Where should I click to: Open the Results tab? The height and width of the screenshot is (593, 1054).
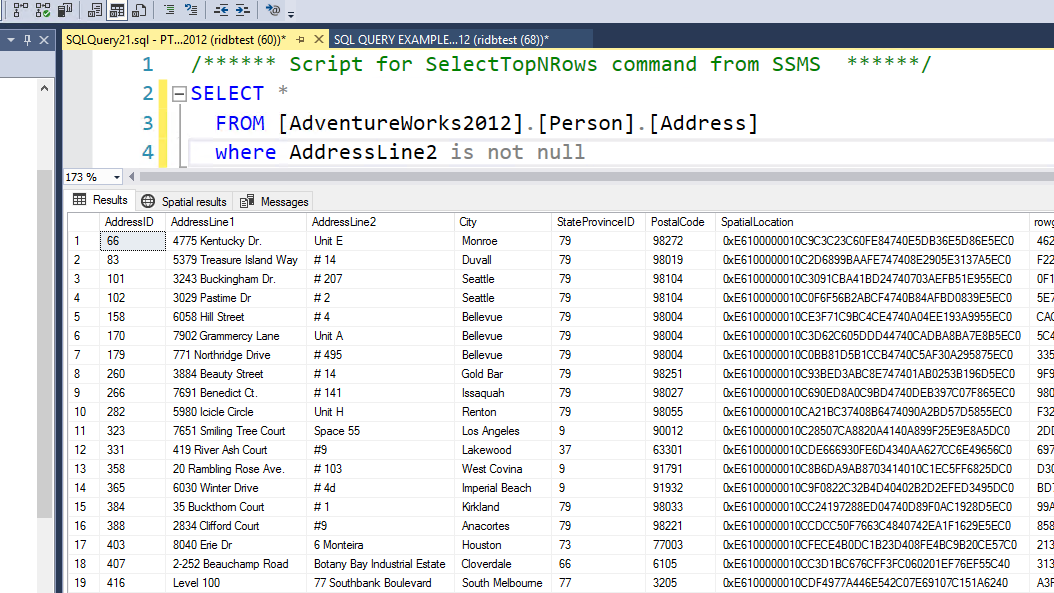pyautogui.click(x=100, y=200)
